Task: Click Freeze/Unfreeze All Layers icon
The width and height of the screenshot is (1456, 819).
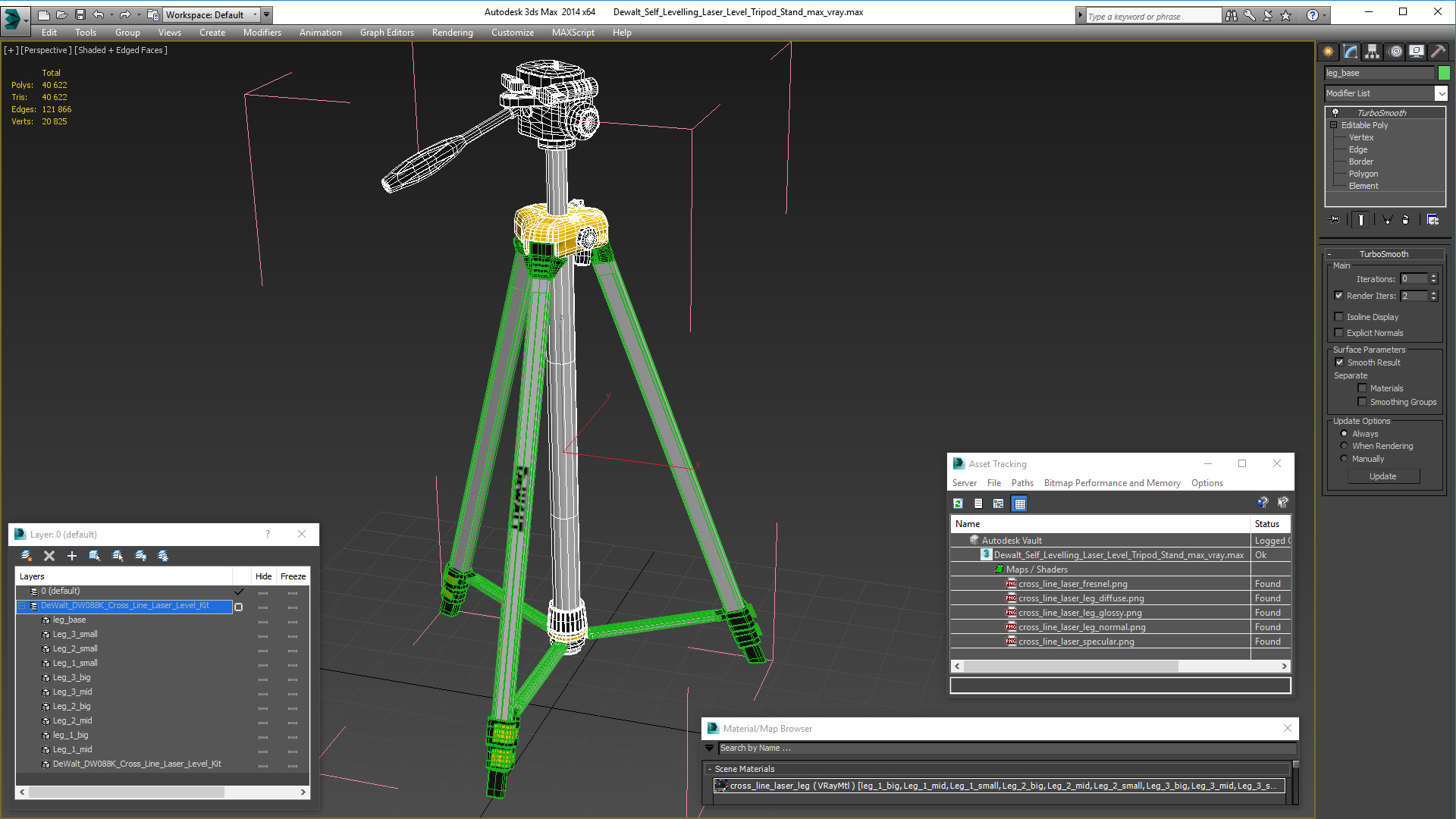Action: [x=163, y=556]
